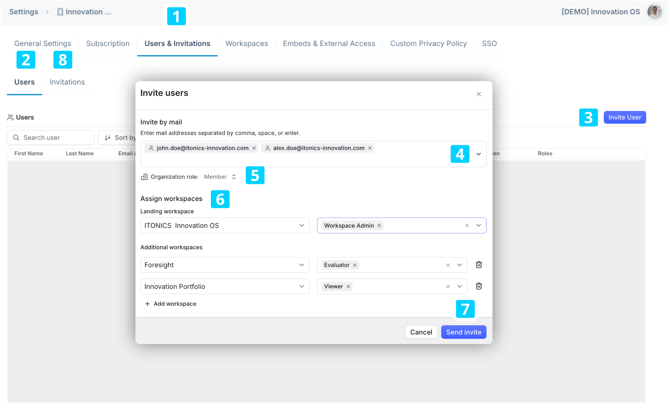Open user avatar in top right corner
The width and height of the screenshot is (670, 409).
pos(654,12)
